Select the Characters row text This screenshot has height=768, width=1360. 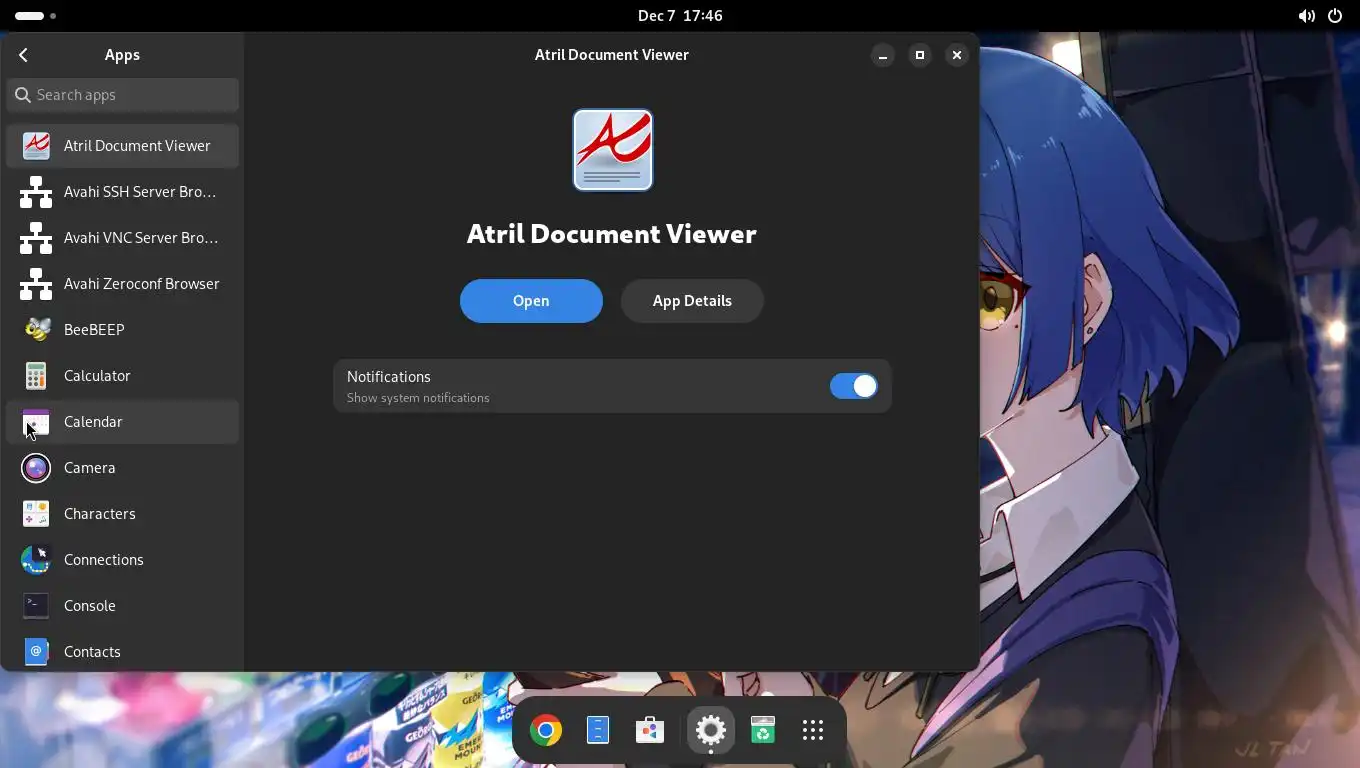100,514
